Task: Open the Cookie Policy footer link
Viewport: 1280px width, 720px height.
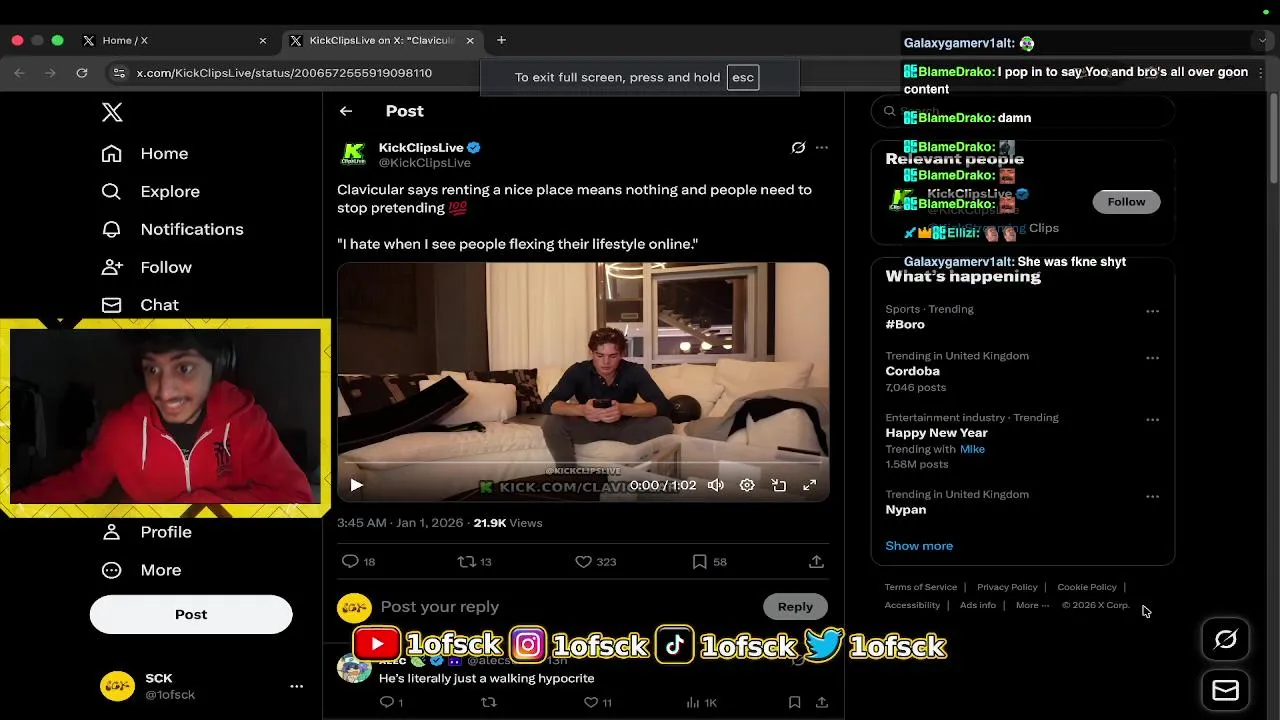Action: [x=1087, y=587]
